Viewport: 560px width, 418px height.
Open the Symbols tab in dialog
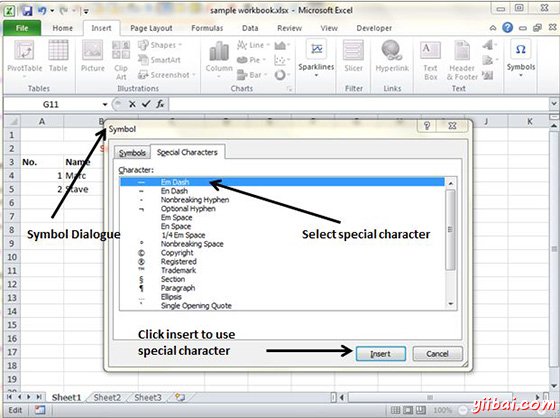(x=132, y=153)
